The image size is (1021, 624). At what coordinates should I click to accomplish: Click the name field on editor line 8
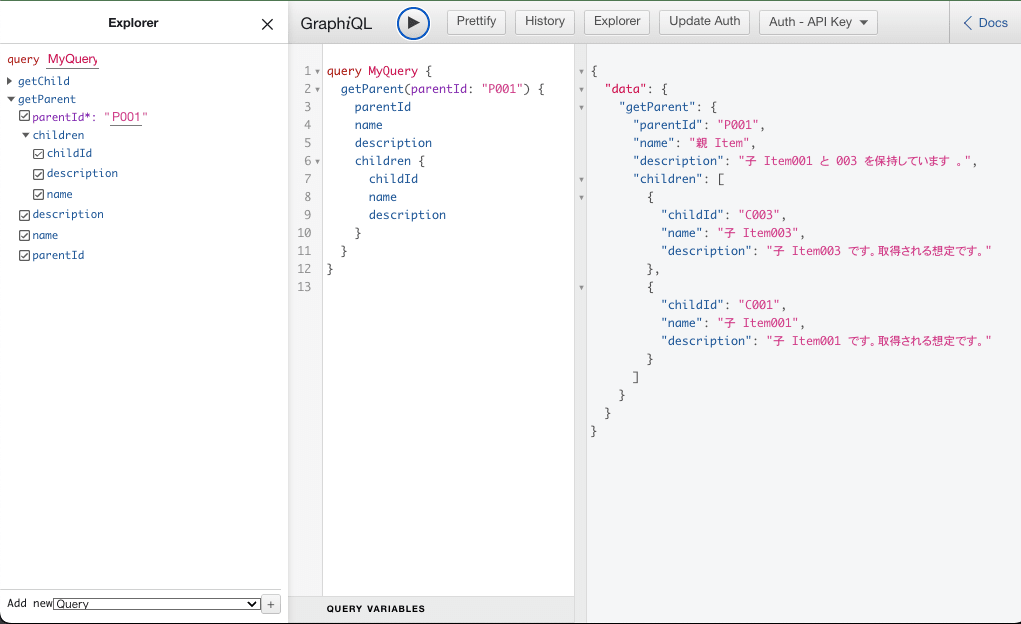(x=383, y=197)
